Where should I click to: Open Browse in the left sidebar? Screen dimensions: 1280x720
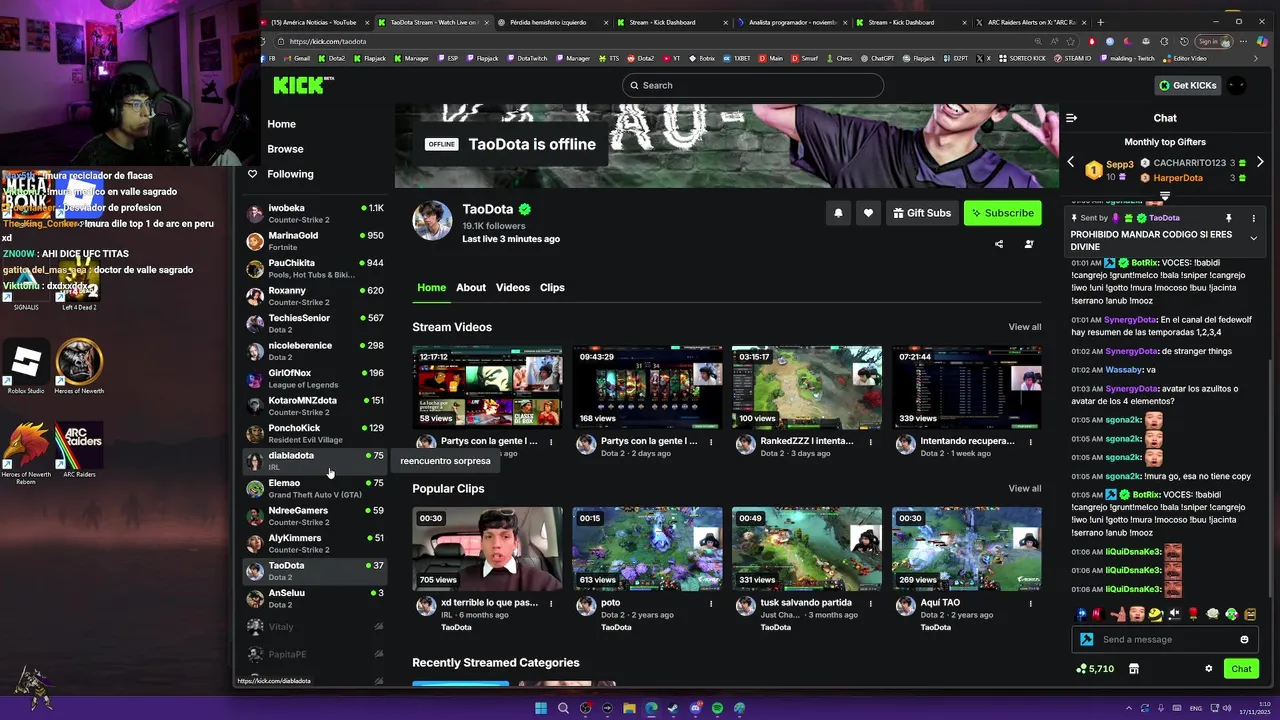[285, 149]
